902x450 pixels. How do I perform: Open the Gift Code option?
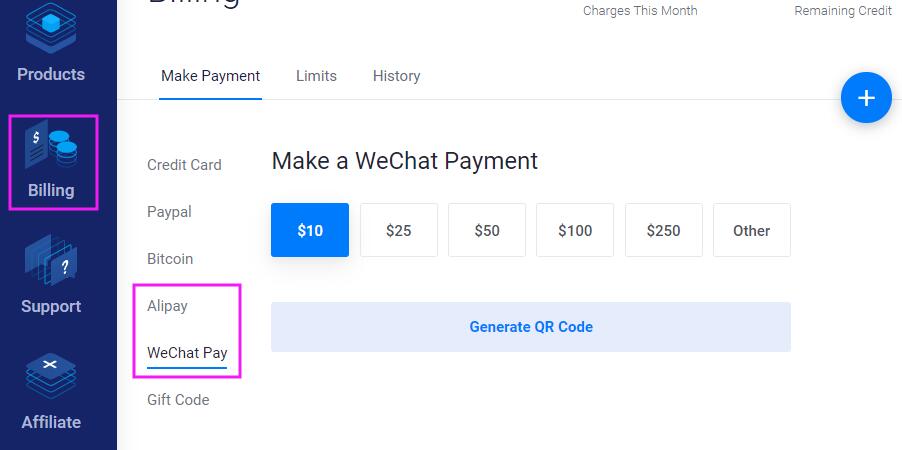click(x=178, y=400)
